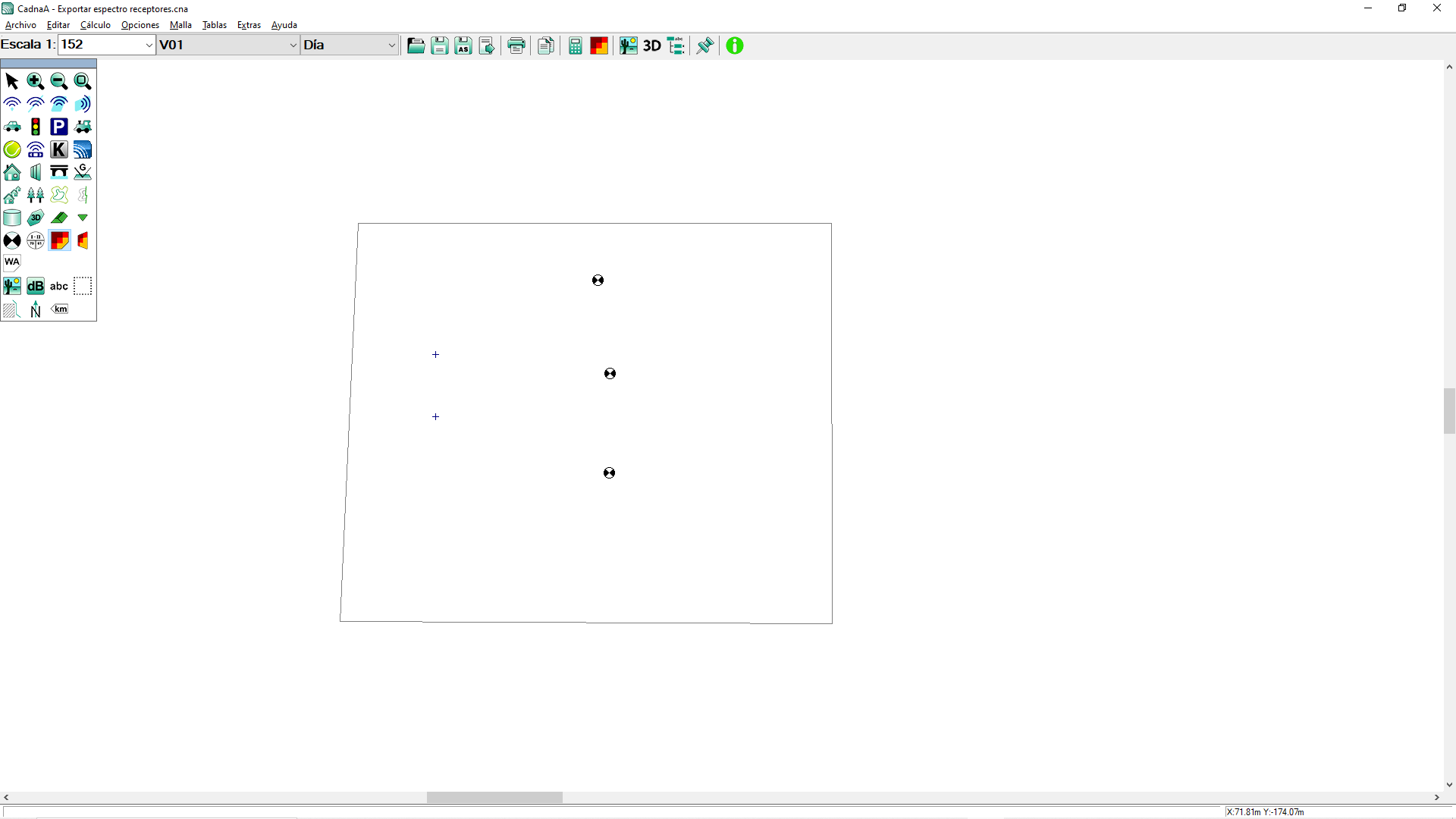Select the embankment tool
This screenshot has width=1456, height=819.
click(x=59, y=218)
